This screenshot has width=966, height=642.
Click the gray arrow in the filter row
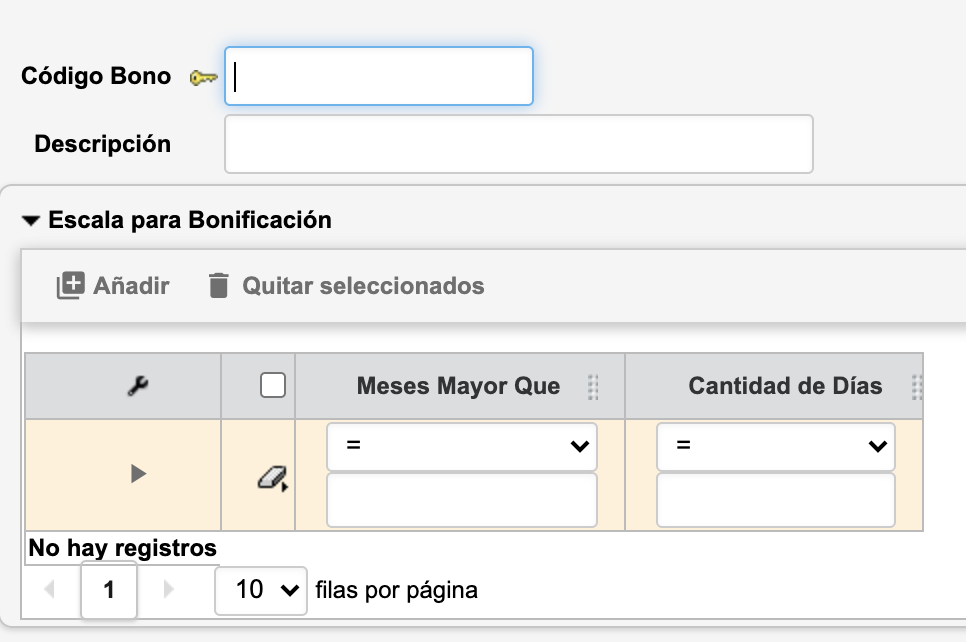coord(138,474)
